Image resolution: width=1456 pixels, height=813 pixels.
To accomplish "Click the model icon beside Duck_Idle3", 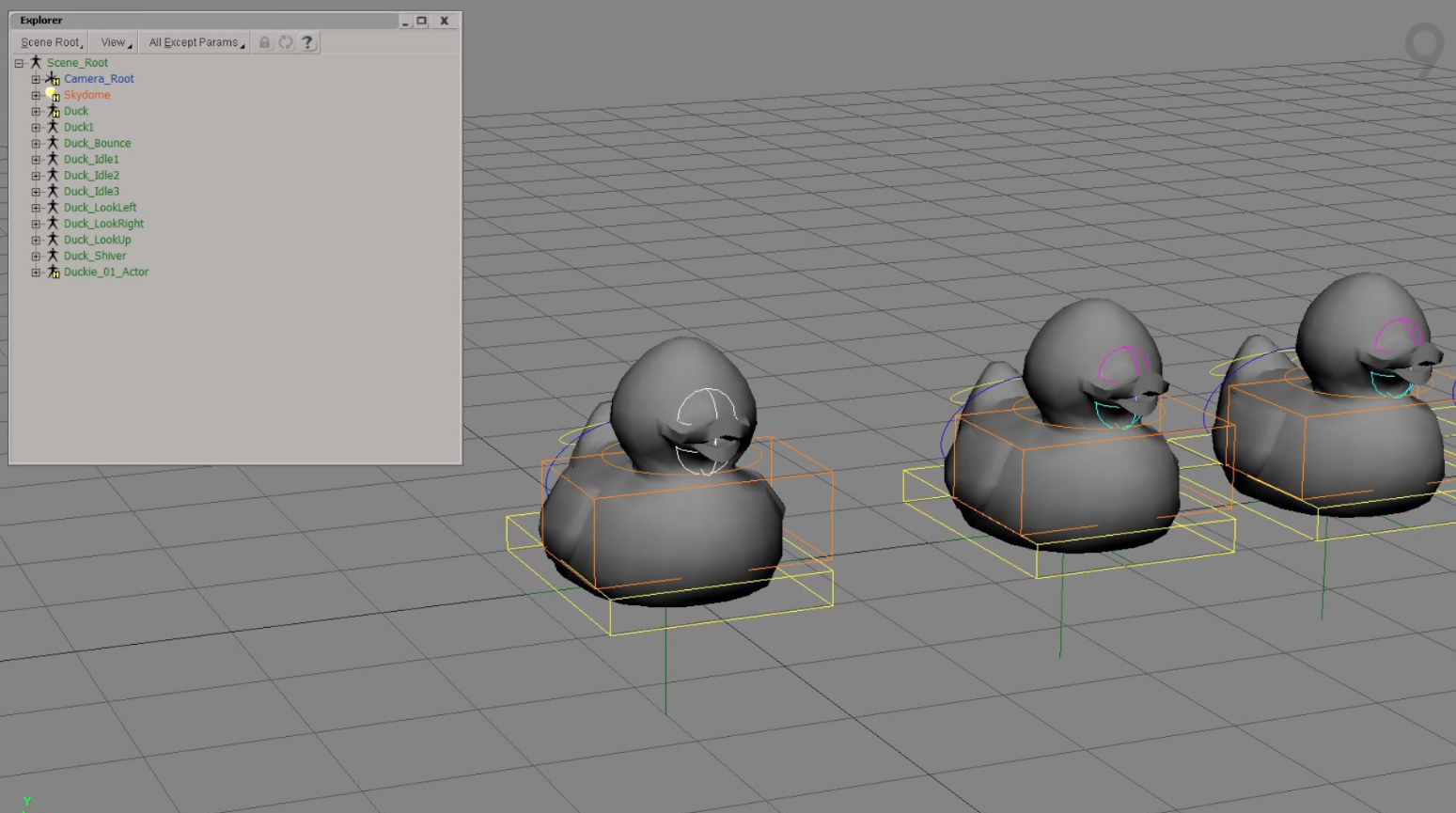I will coord(53,191).
